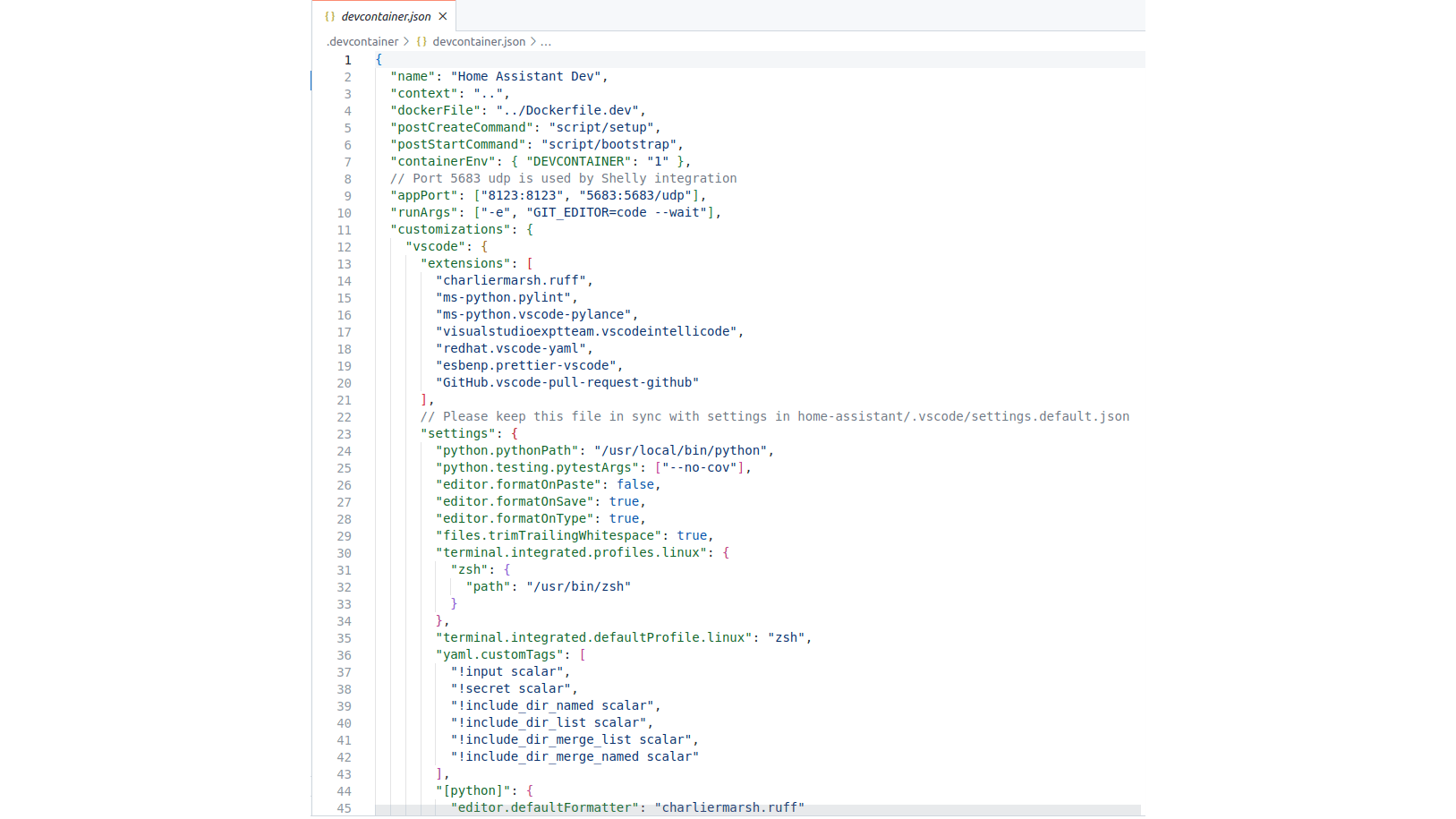Image resolution: width=1456 pixels, height=819 pixels.
Task: Click the chevron after .devcontainer breadcrumb
Action: [x=406, y=42]
